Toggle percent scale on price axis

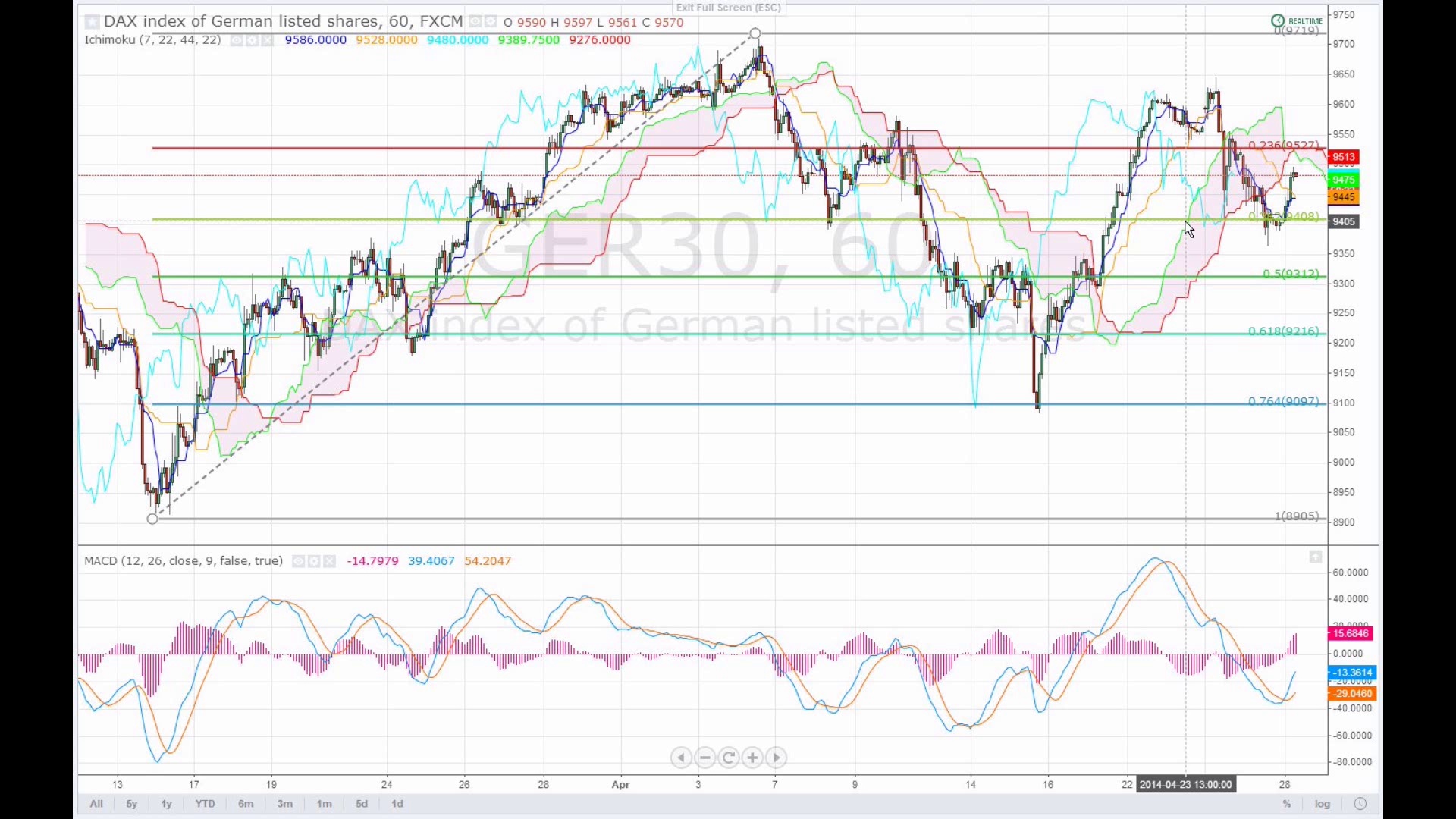pos(1286,804)
